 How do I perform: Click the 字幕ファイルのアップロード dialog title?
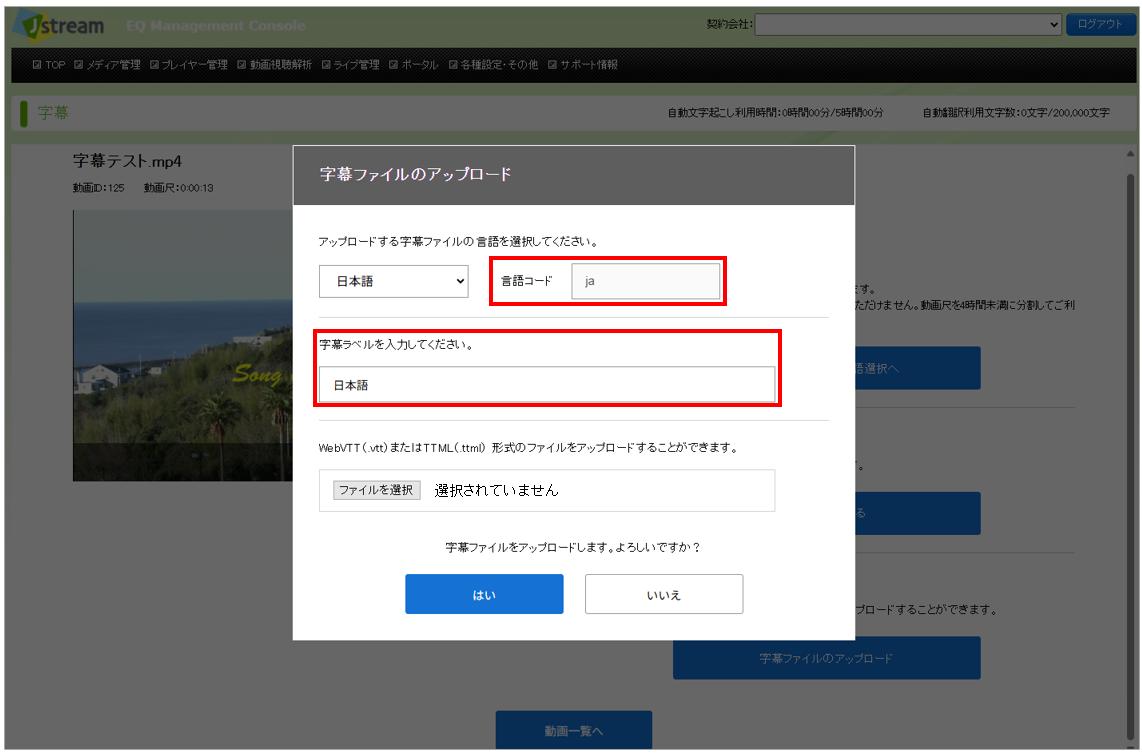coord(416,174)
